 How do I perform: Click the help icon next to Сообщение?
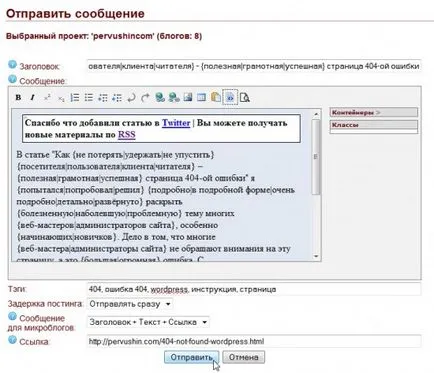[12, 79]
